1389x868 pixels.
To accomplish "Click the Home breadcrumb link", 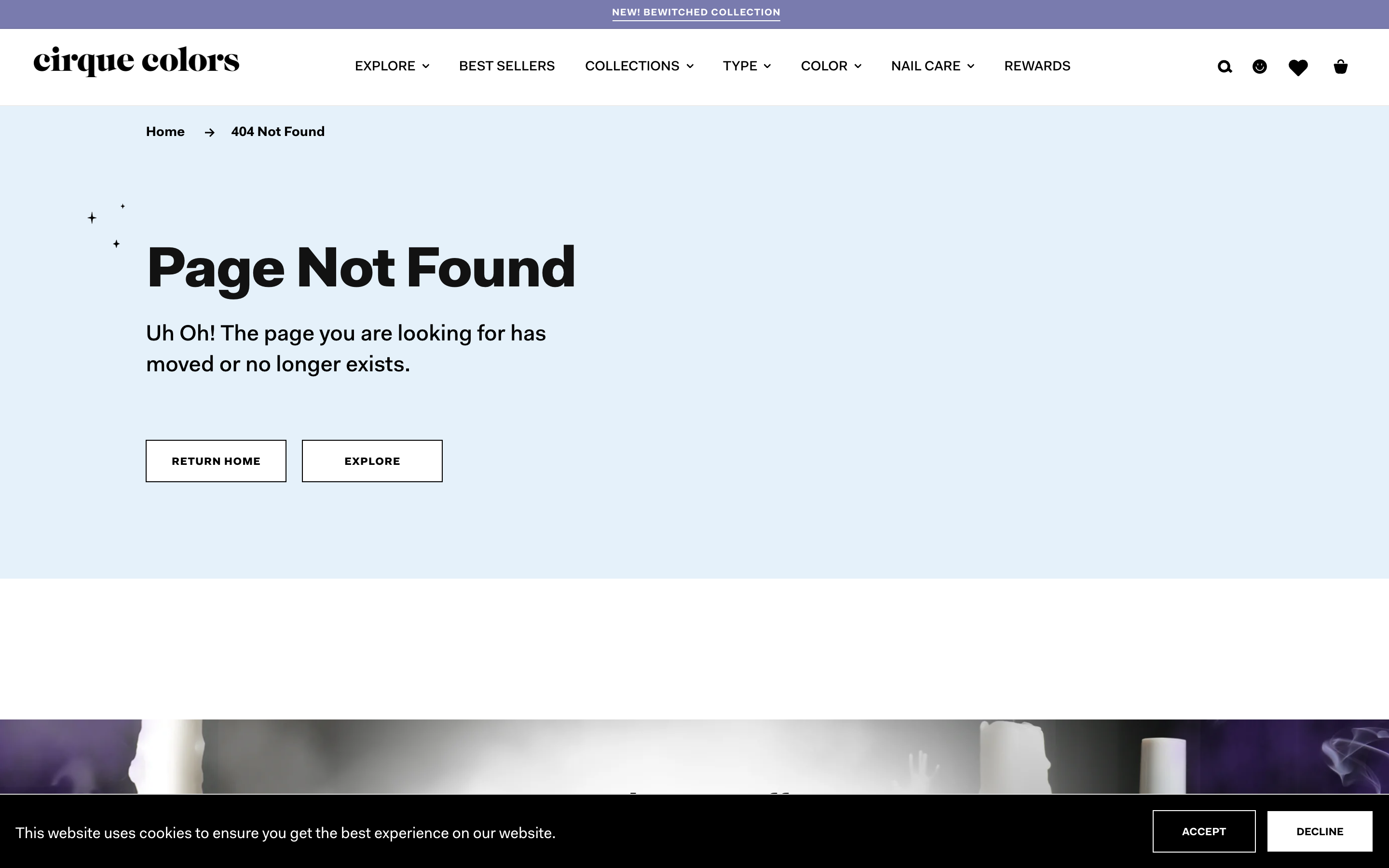I will [165, 132].
